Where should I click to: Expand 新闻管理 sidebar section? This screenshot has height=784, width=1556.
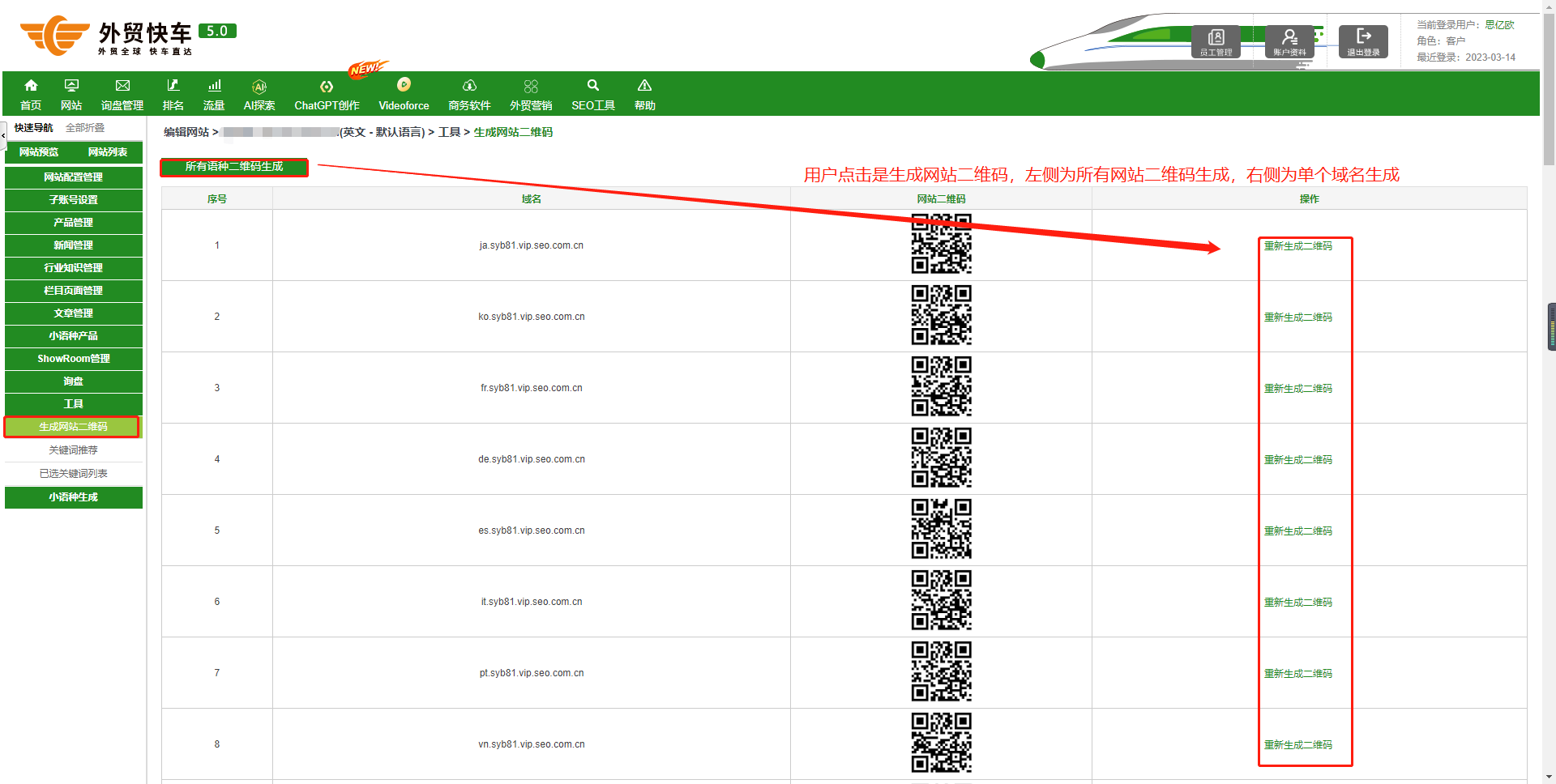tap(74, 245)
